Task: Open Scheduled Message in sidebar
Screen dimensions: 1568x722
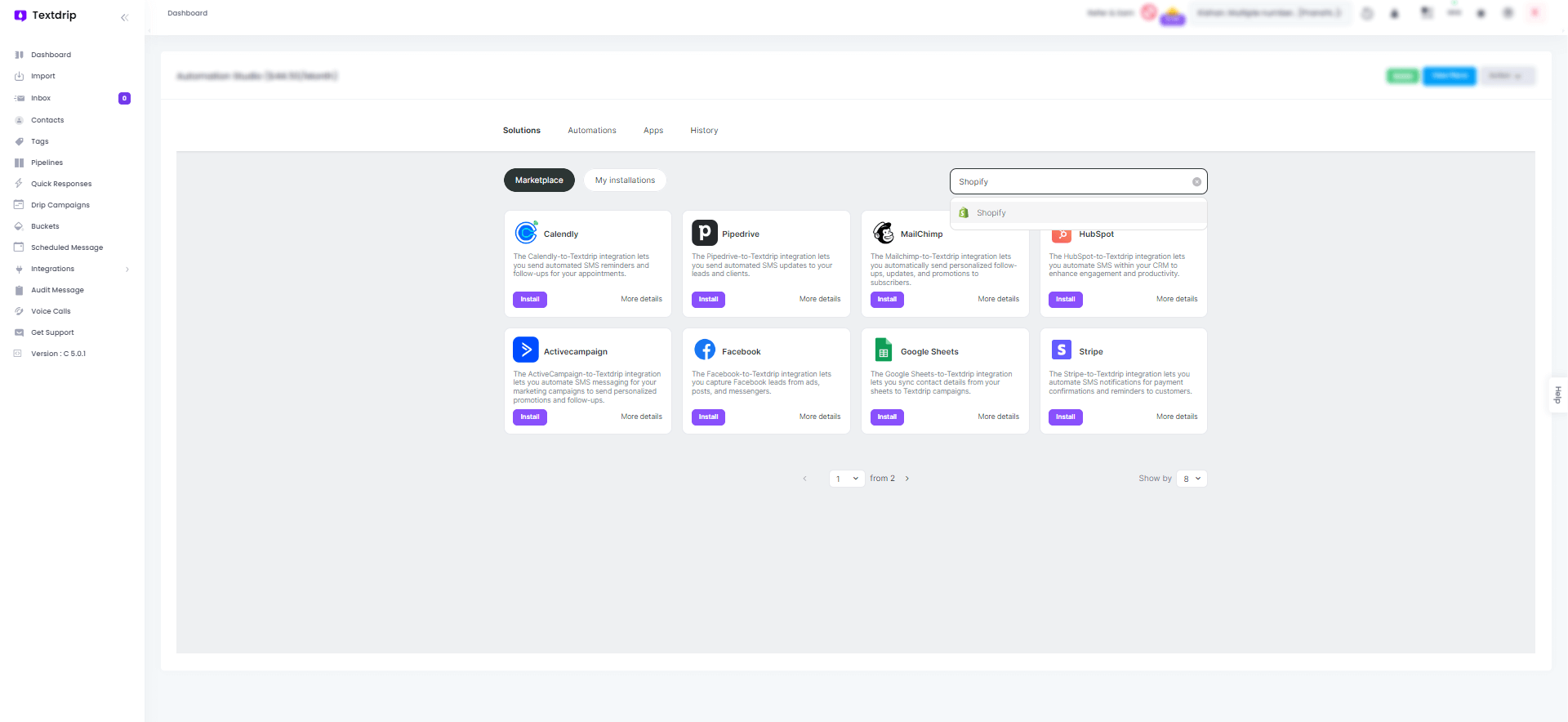Action: pyautogui.click(x=67, y=247)
